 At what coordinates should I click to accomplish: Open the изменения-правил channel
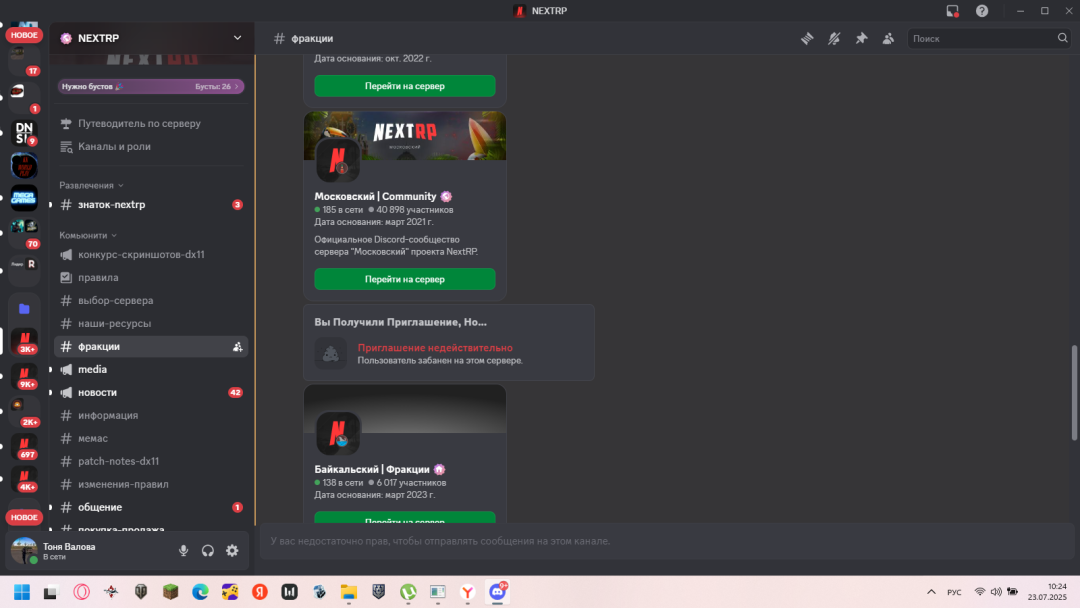151,484
